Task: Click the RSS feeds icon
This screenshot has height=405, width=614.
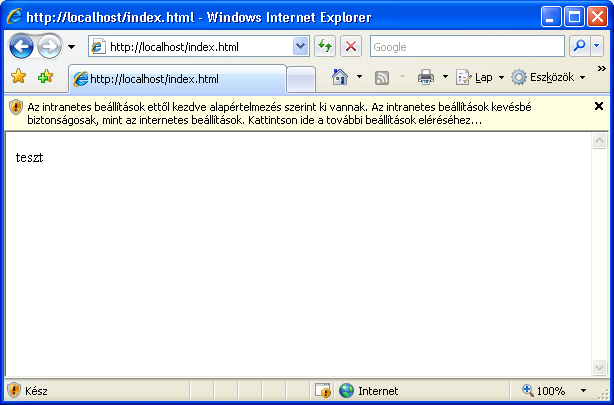Action: click(382, 78)
